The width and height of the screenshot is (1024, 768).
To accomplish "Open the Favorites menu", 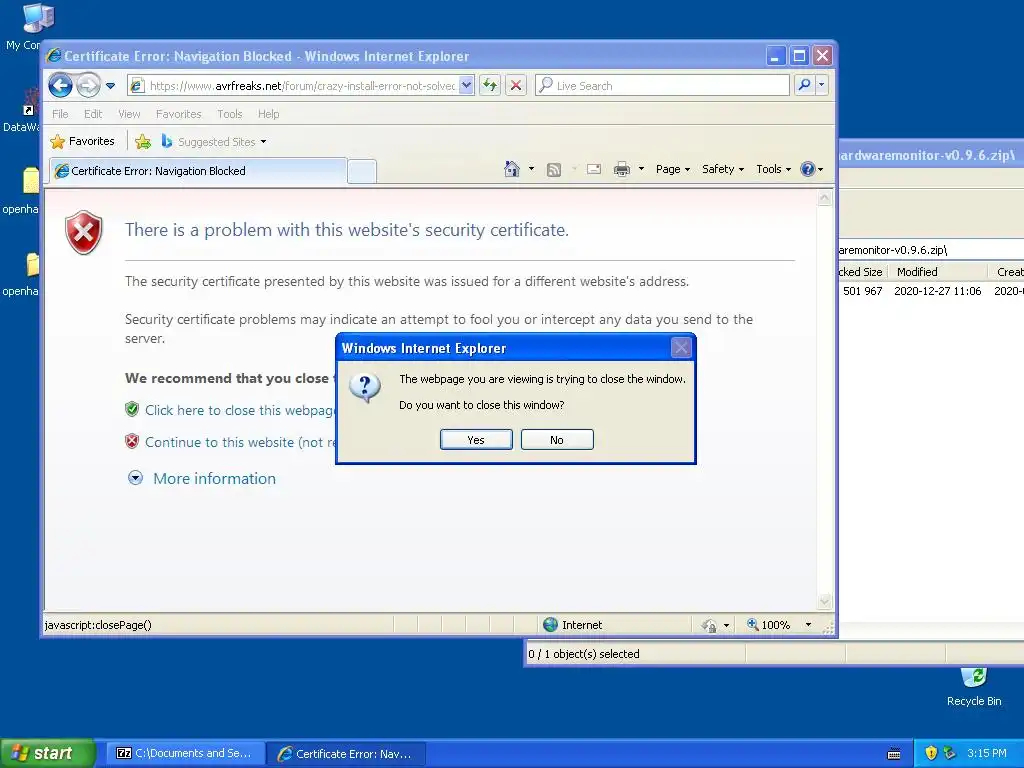I will 178,114.
